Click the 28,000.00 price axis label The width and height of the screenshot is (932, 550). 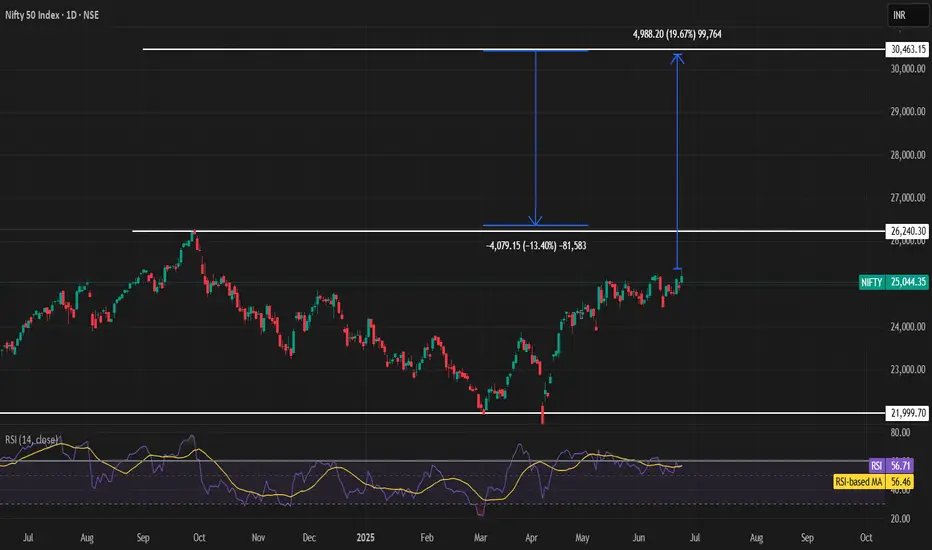coord(908,155)
